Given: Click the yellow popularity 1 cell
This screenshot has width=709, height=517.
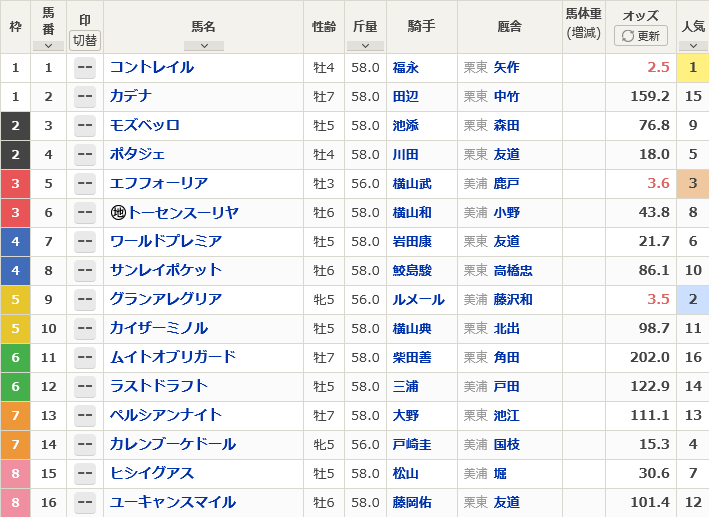Looking at the screenshot, I should pyautogui.click(x=693, y=68).
